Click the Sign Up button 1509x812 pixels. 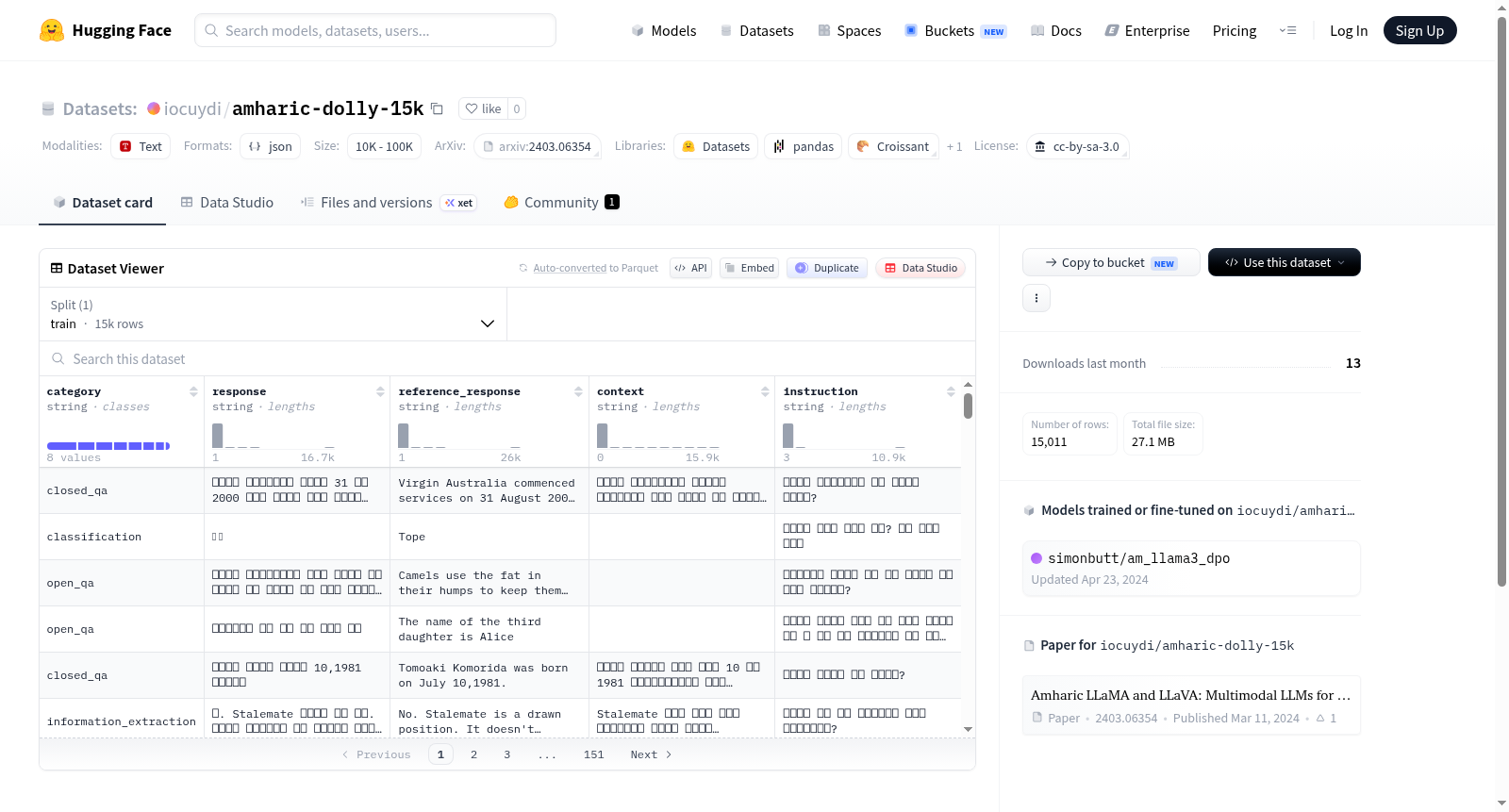coord(1419,30)
